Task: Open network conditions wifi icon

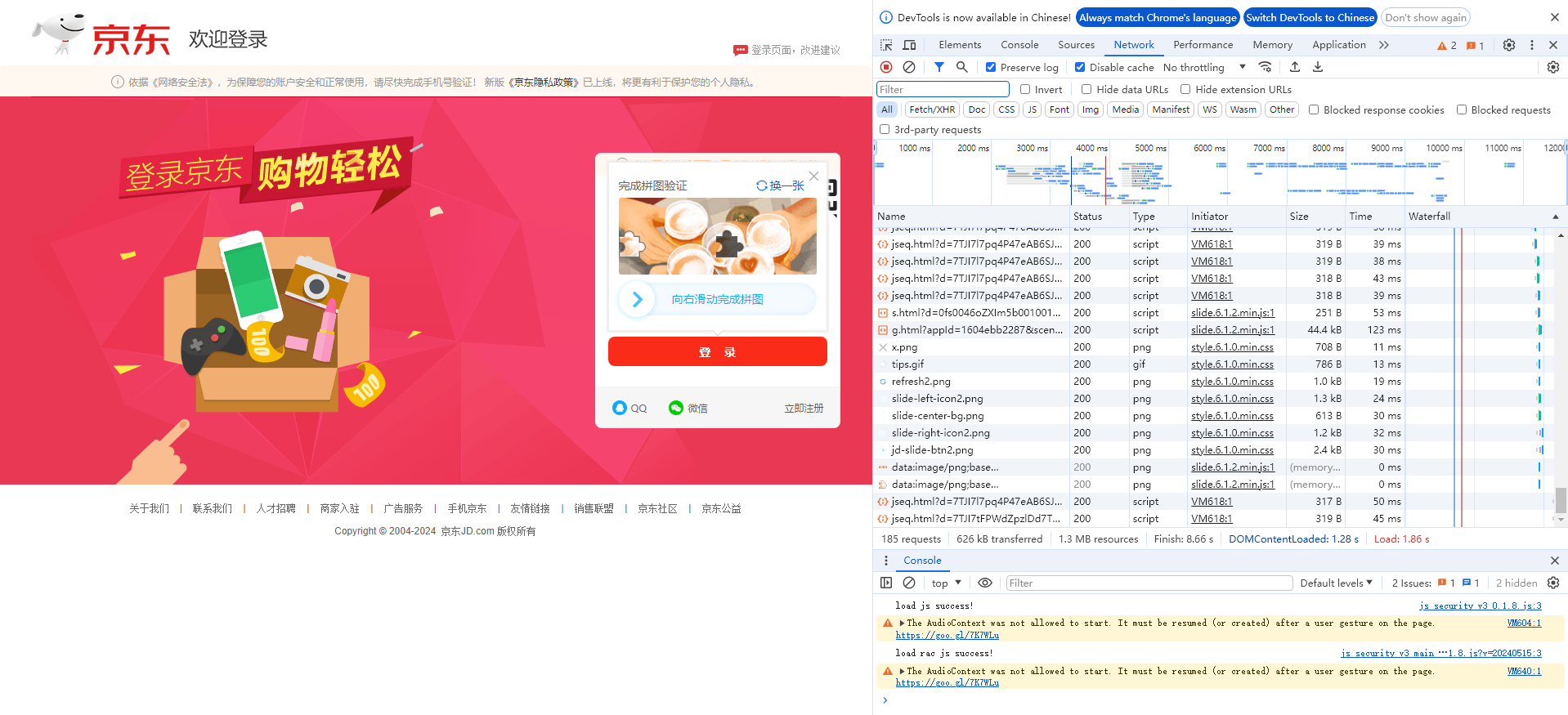Action: [x=1266, y=67]
